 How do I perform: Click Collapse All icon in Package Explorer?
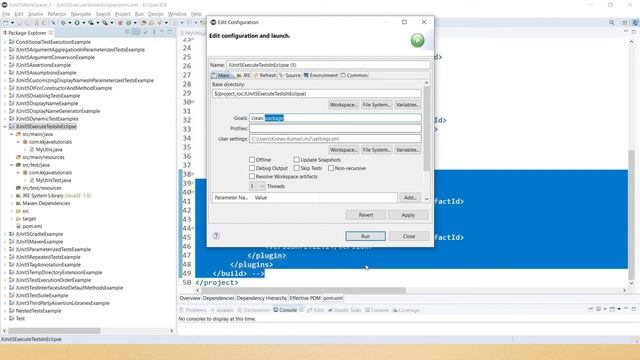click(x=128, y=32)
